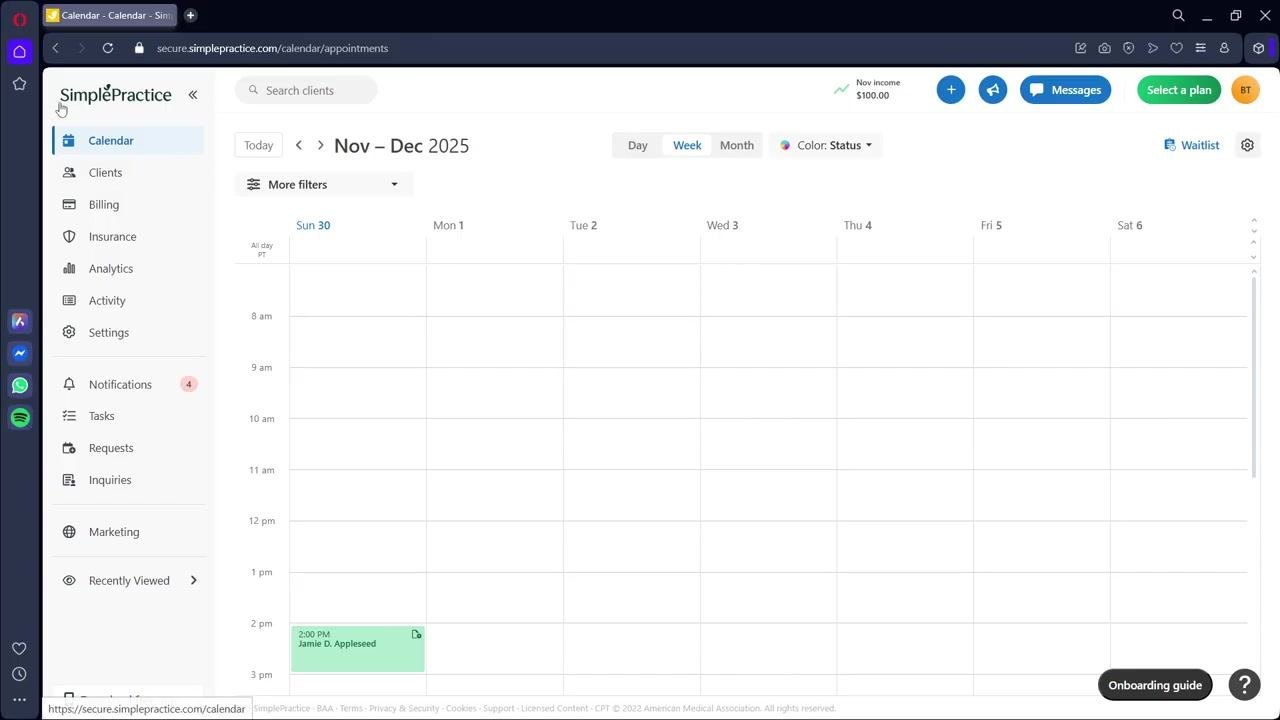Open Marketing in the sidebar
This screenshot has width=1280, height=720.
point(128,532)
